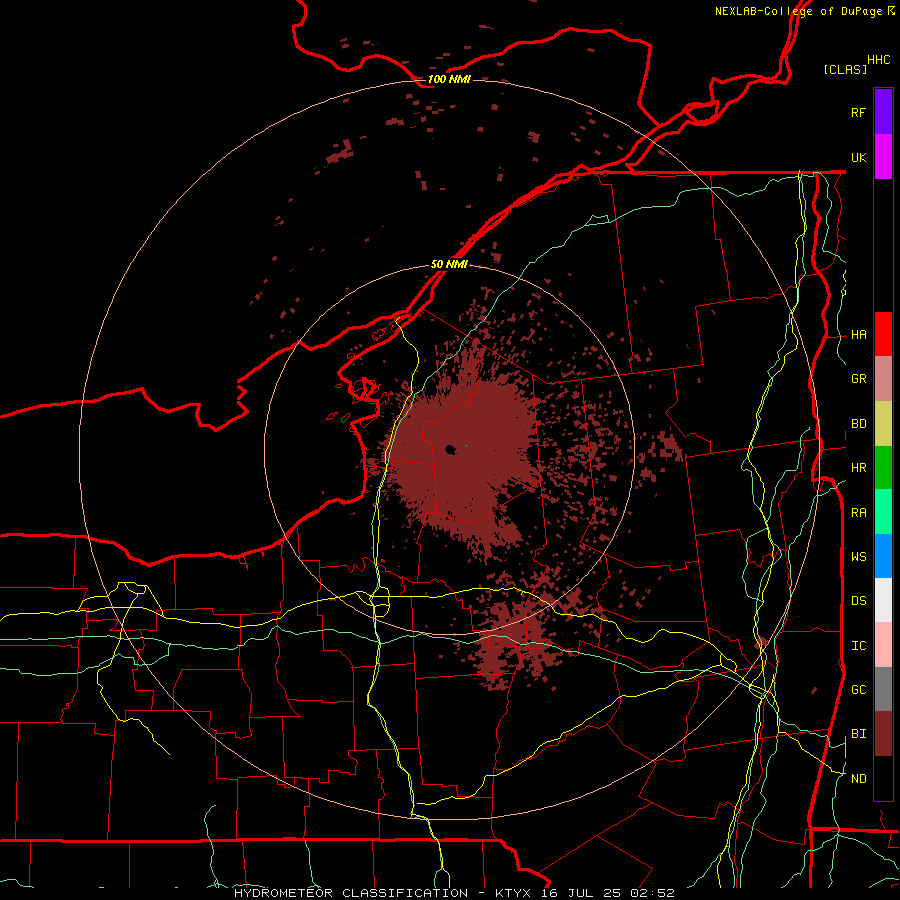This screenshot has width=900, height=900.
Task: Click the "[CLAS]" units label
Action: pos(845,69)
